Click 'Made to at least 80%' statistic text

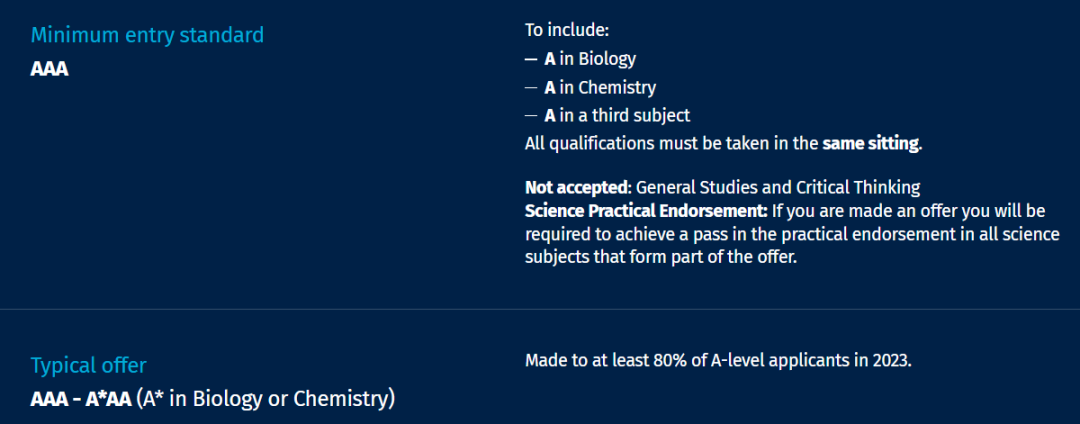[x=718, y=361]
